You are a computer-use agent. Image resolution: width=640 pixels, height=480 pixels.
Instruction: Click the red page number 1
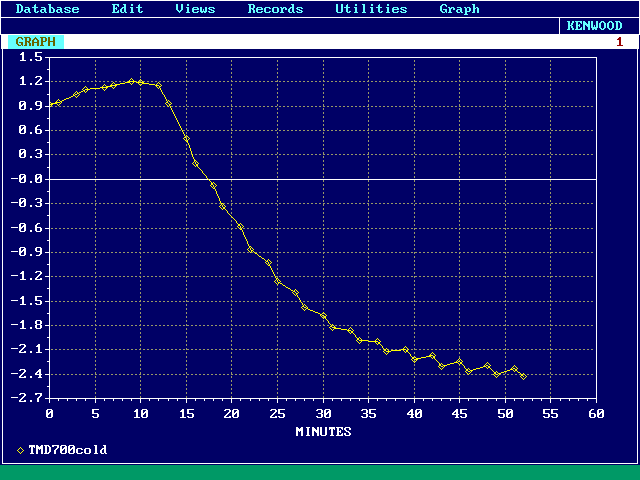619,42
